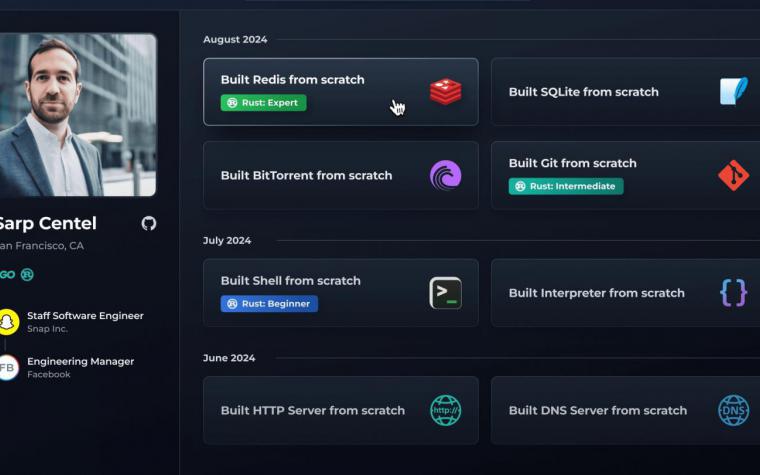Image resolution: width=760 pixels, height=475 pixels.
Task: Click the Interpreter curly braces icon
Action: 733,293
